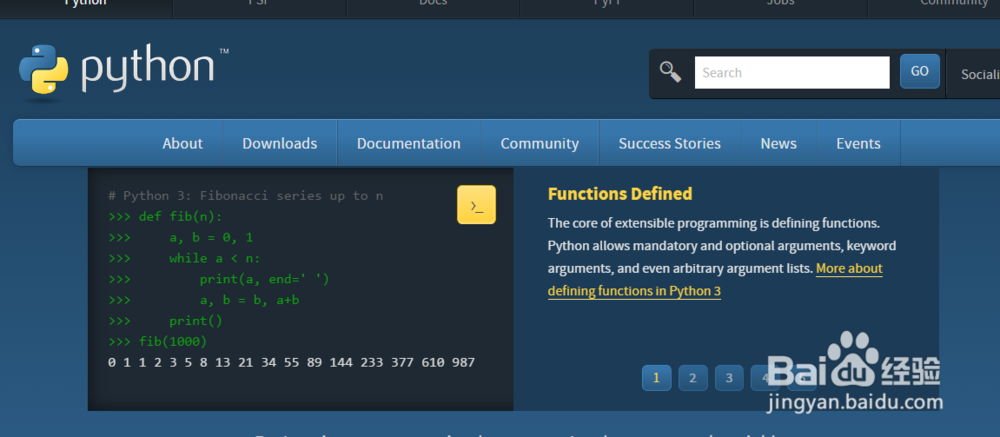1000x437 pixels.
Task: Select slide 1 in the code carousel
Action: coord(656,378)
